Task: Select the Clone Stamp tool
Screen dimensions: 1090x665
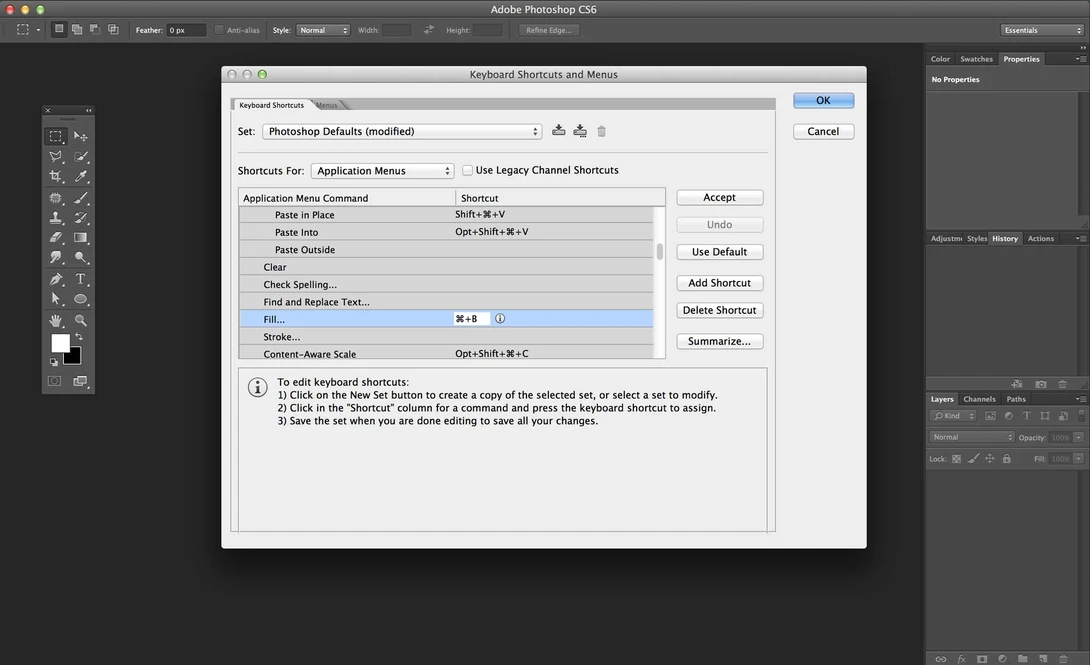Action: (x=56, y=217)
